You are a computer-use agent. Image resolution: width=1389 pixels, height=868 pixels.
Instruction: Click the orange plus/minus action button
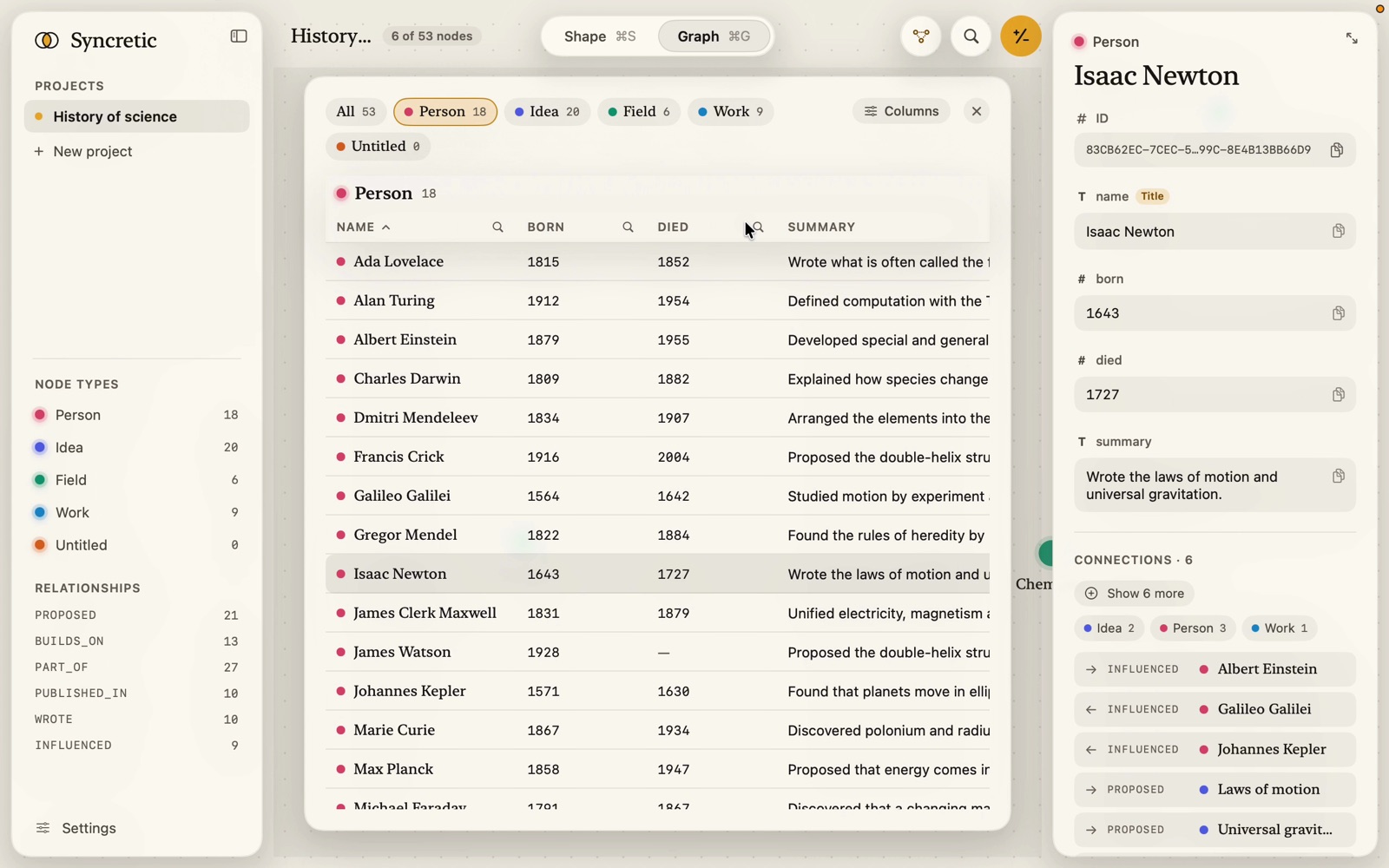(1021, 36)
